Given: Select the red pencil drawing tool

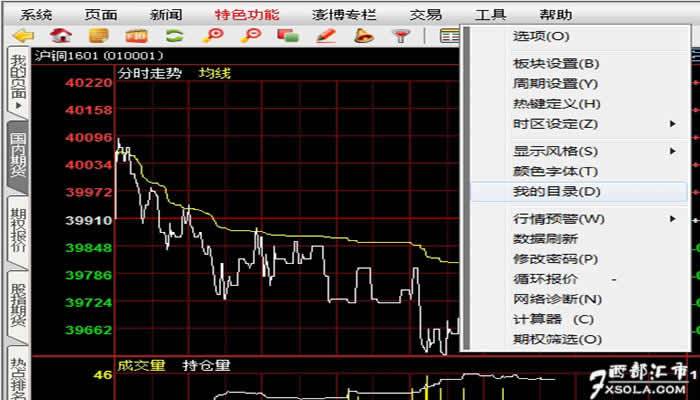Looking at the screenshot, I should [x=326, y=36].
